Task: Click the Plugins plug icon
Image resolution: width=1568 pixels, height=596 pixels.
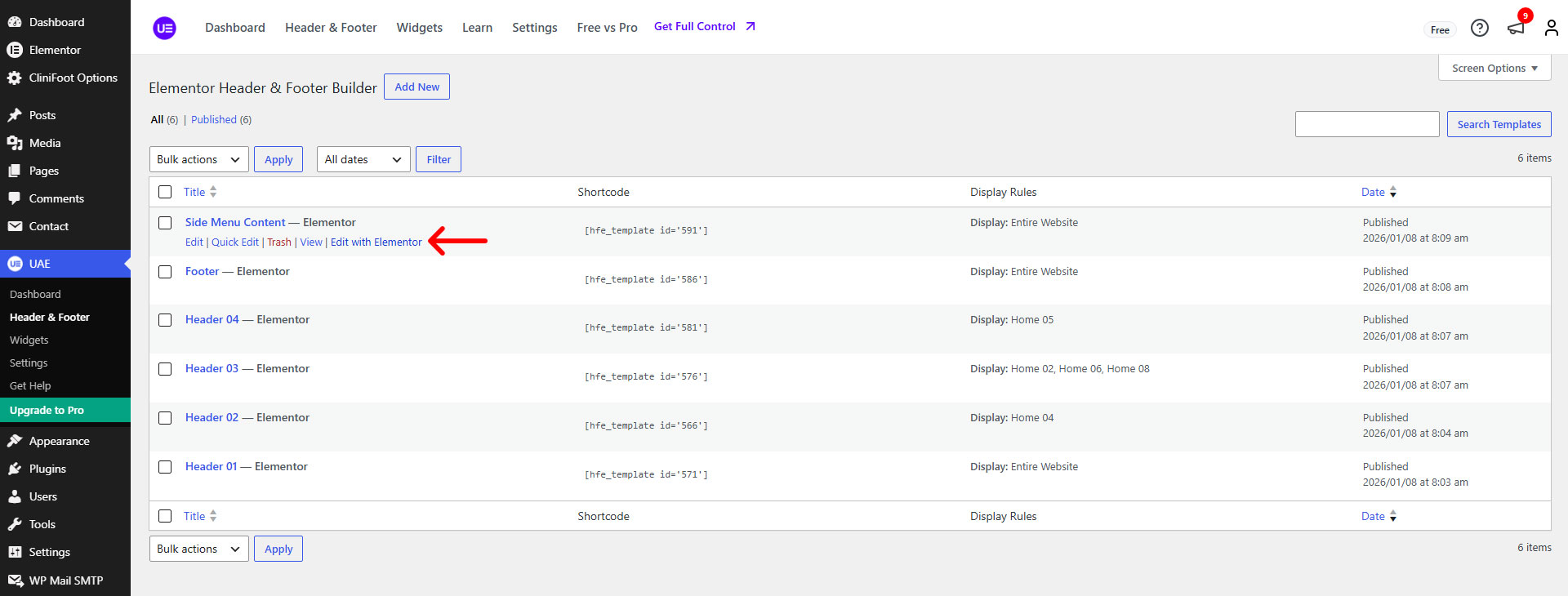Action: tap(15, 469)
